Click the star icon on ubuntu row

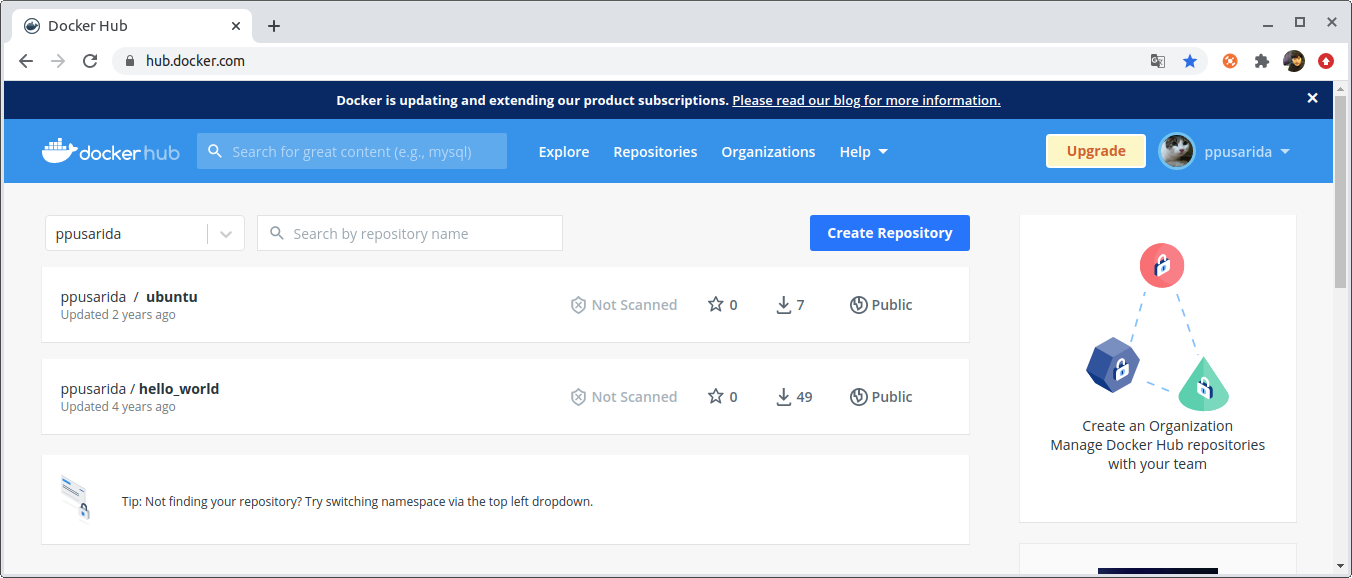715,304
